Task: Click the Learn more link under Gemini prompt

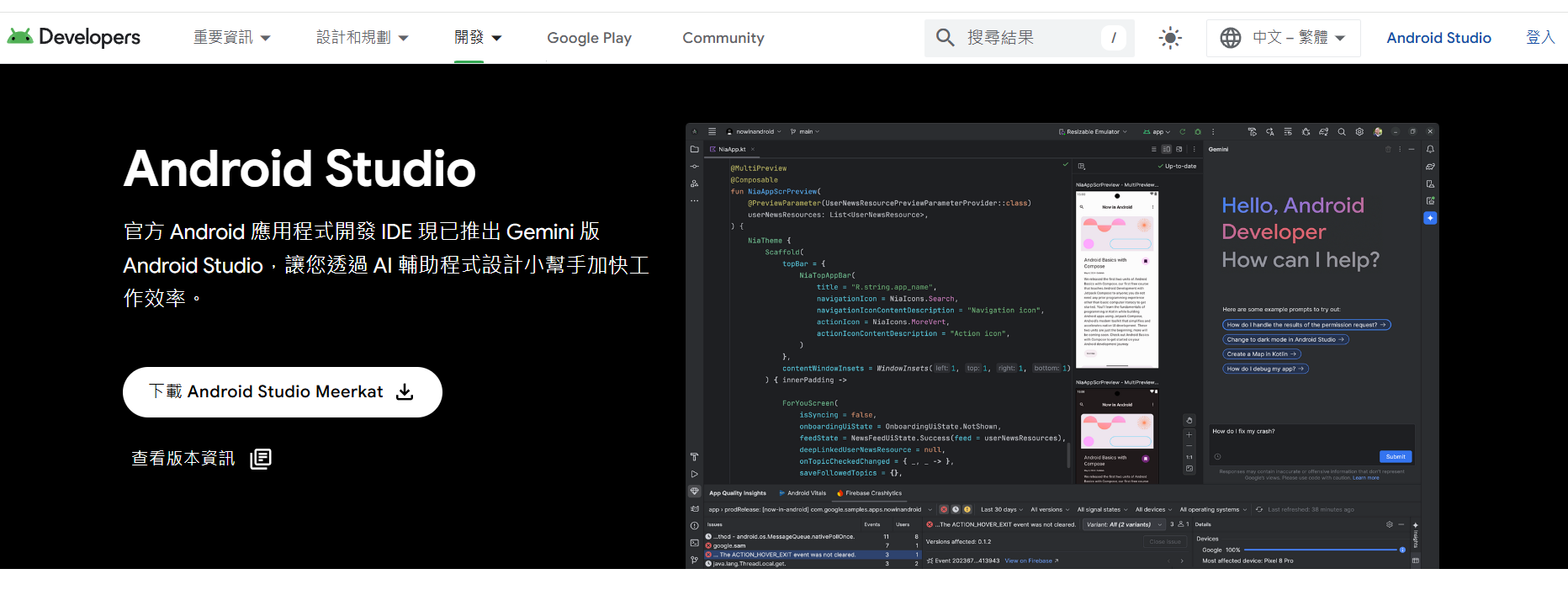Action: pyautogui.click(x=1365, y=478)
